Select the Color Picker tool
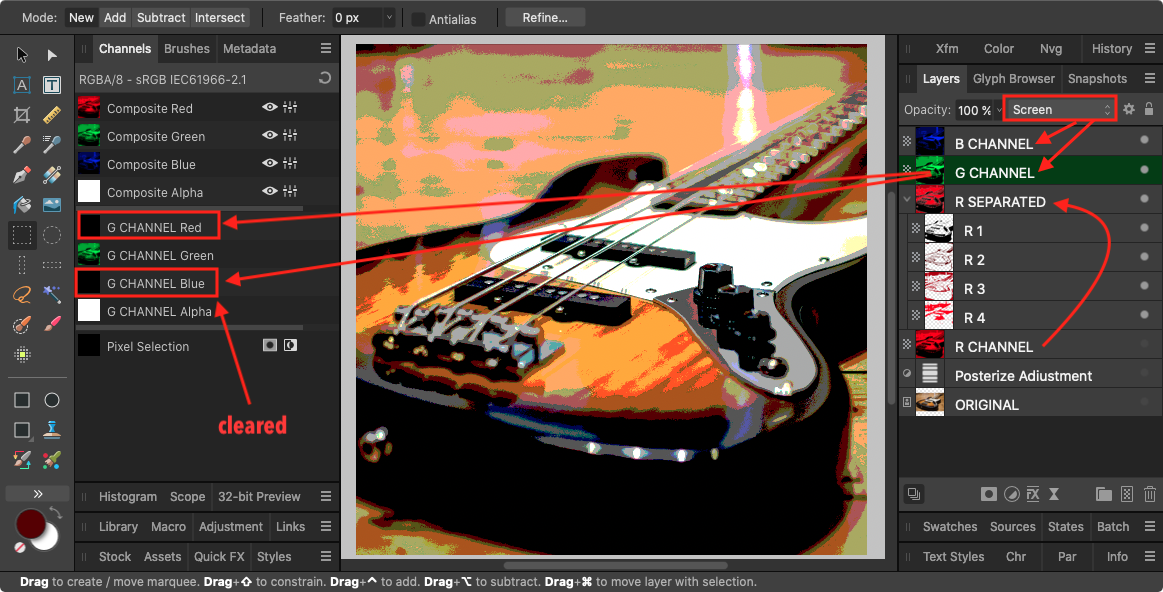 click(21, 144)
